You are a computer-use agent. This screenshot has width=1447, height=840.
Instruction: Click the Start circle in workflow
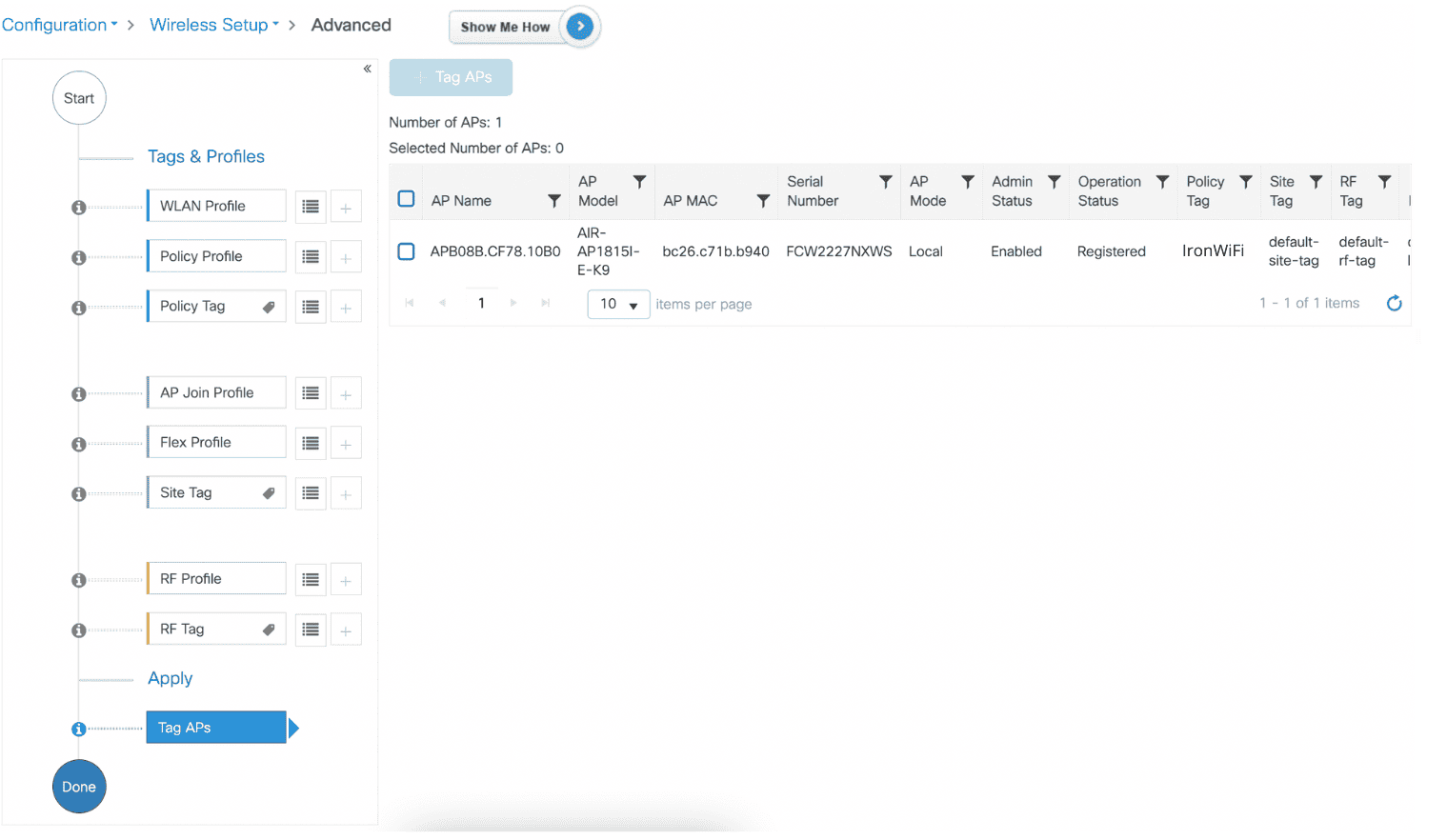pos(79,98)
